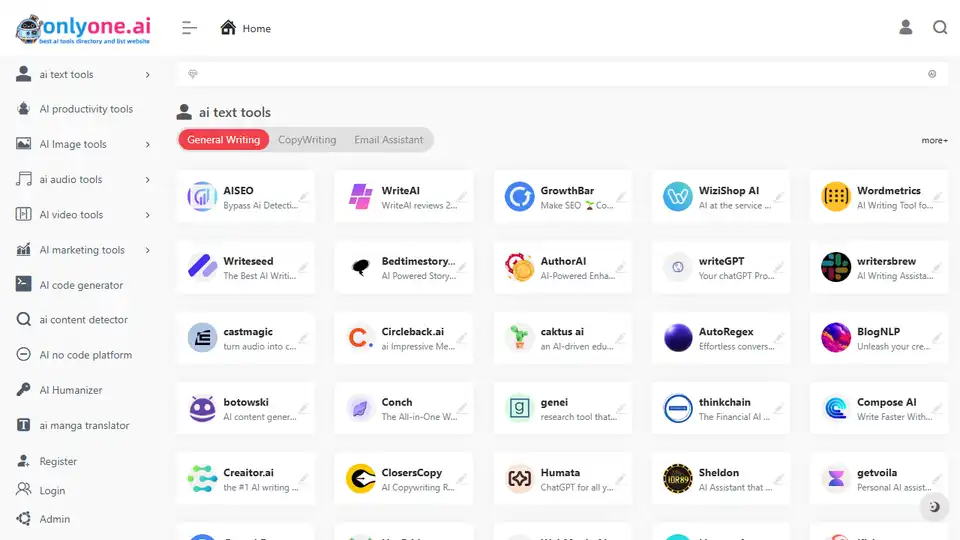960x540 pixels.
Task: Open the Register link in sidebar
Action: pos(58,462)
